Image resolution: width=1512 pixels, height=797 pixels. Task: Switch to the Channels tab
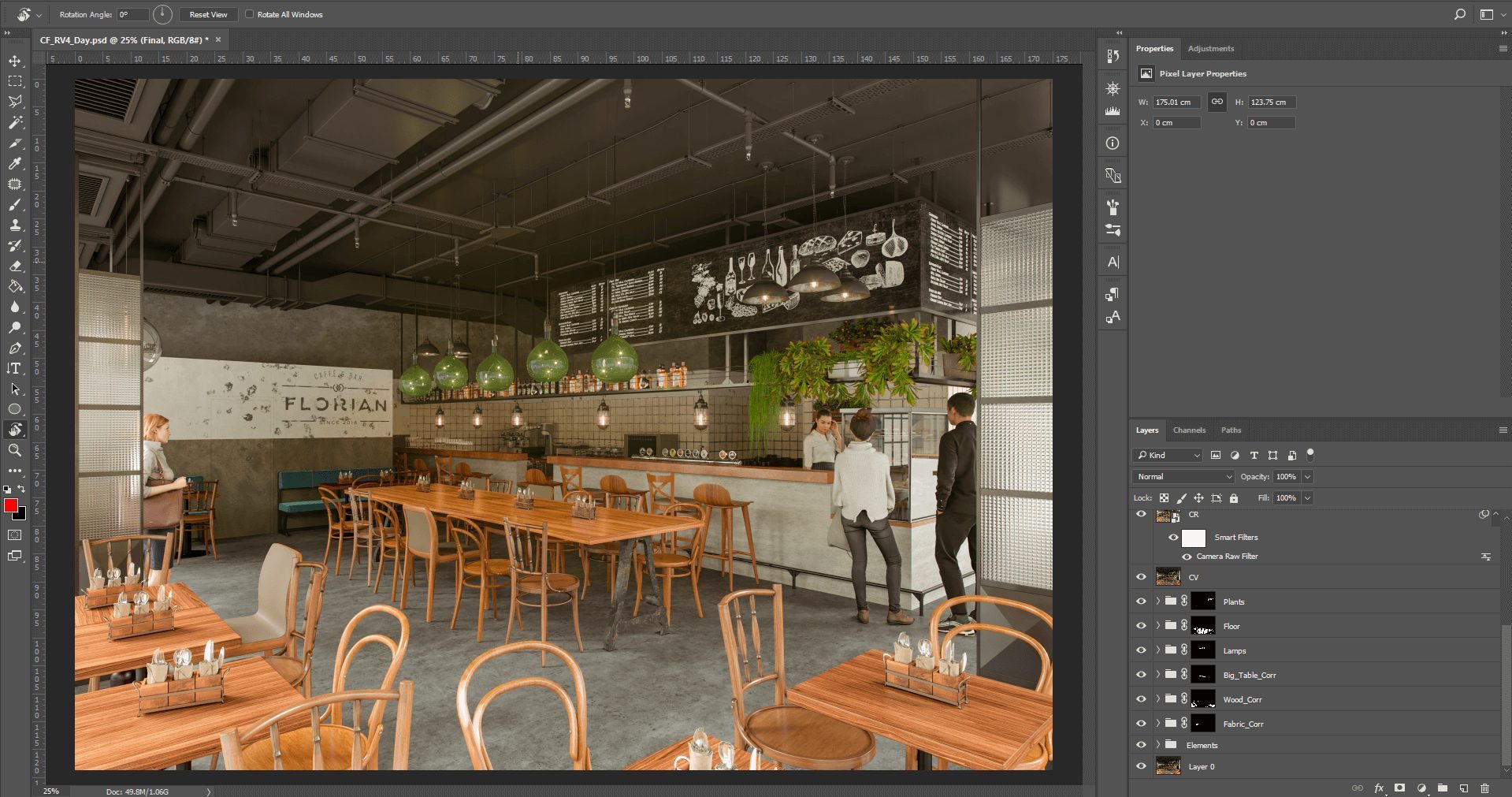tap(1189, 430)
